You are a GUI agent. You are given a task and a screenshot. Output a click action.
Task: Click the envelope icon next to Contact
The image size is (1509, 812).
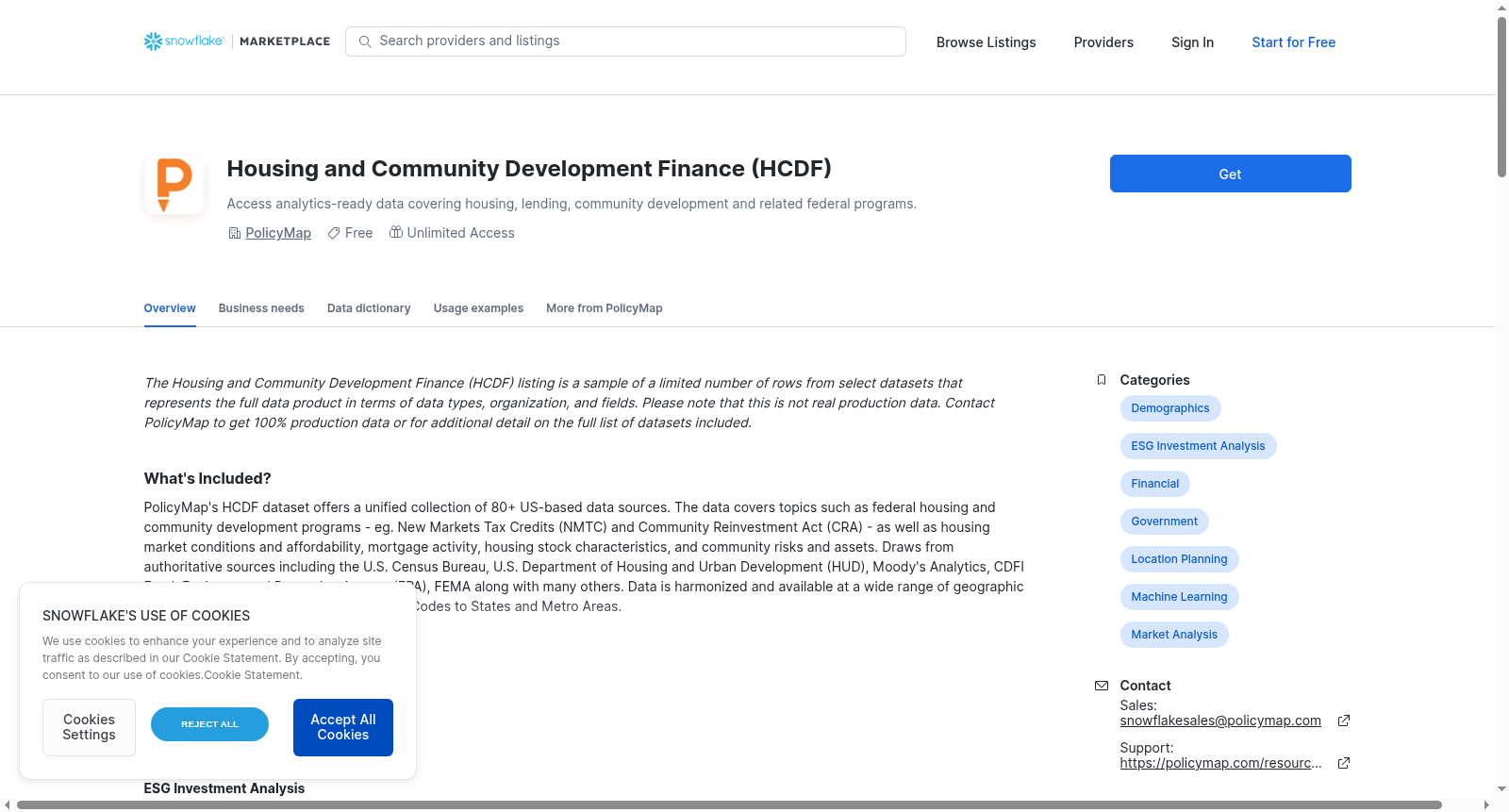point(1102,686)
